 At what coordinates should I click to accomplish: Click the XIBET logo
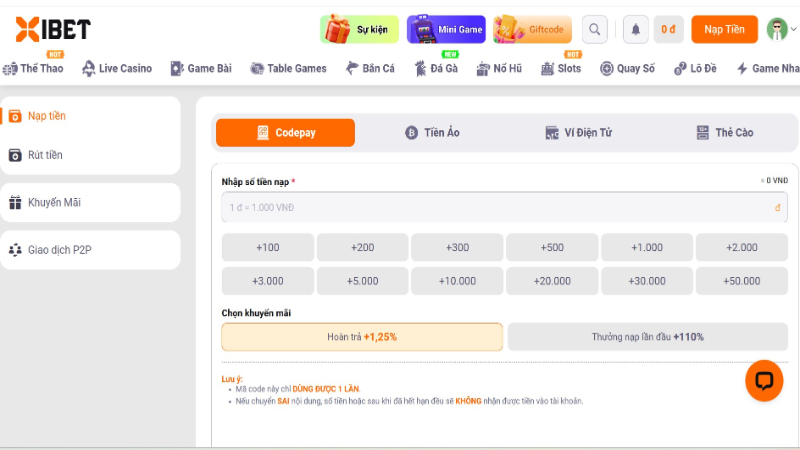tap(53, 29)
